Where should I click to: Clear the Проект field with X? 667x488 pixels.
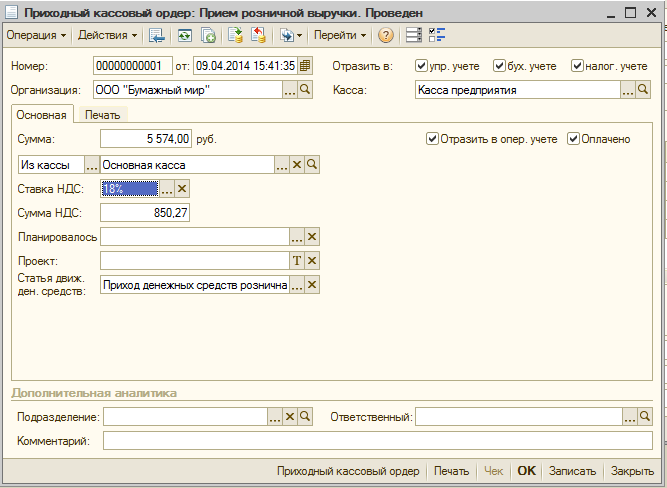pyautogui.click(x=312, y=261)
